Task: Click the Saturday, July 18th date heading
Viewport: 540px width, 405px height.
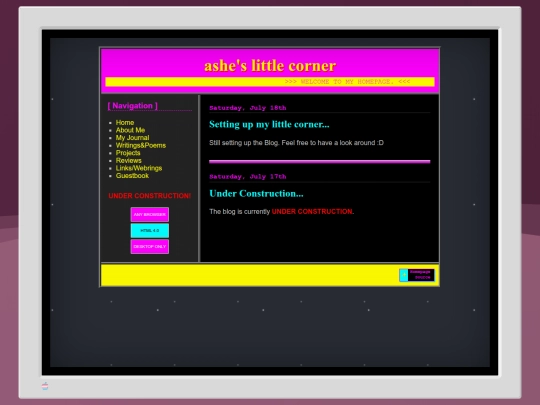Action: pos(248,108)
